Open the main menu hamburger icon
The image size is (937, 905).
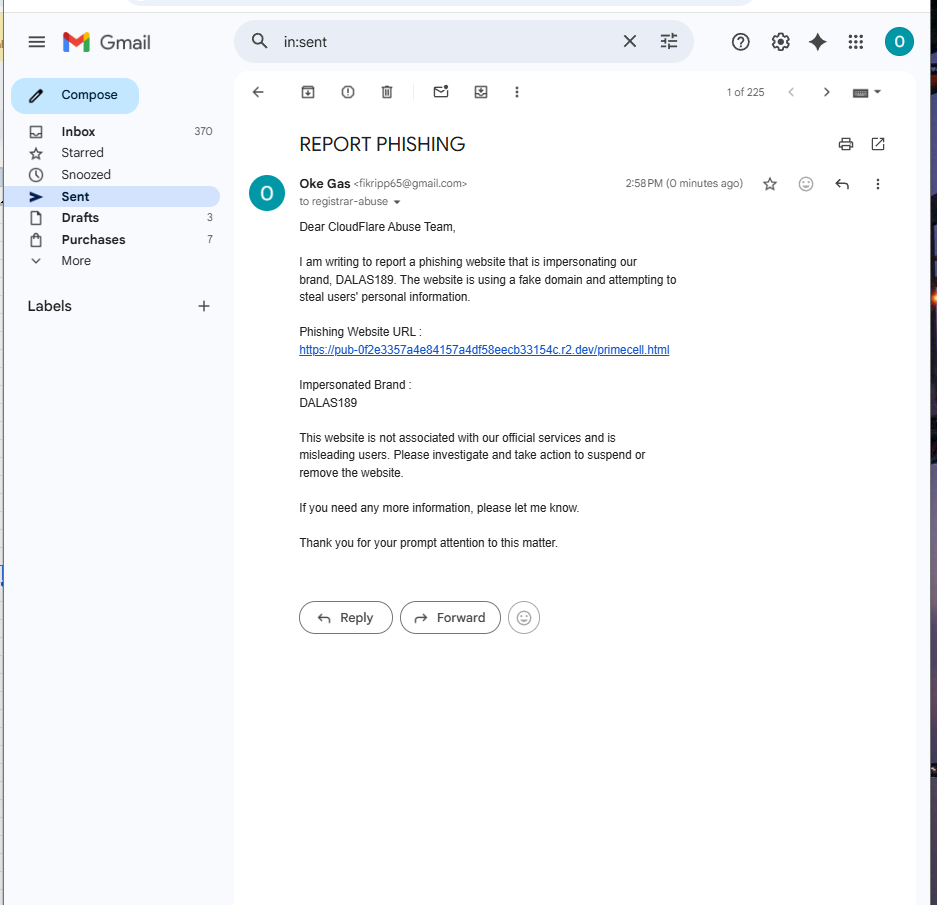(36, 42)
